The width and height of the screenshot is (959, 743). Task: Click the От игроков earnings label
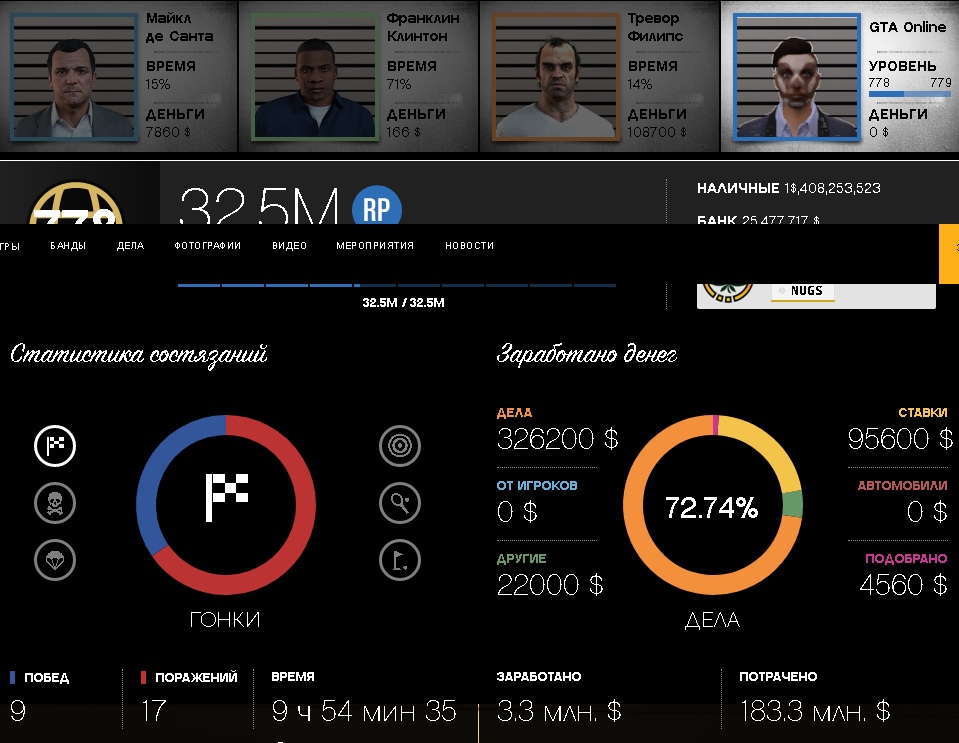pos(537,486)
